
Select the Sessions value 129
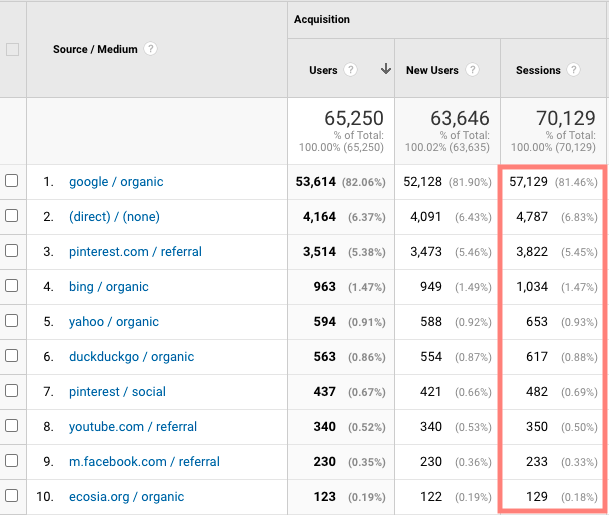point(537,497)
